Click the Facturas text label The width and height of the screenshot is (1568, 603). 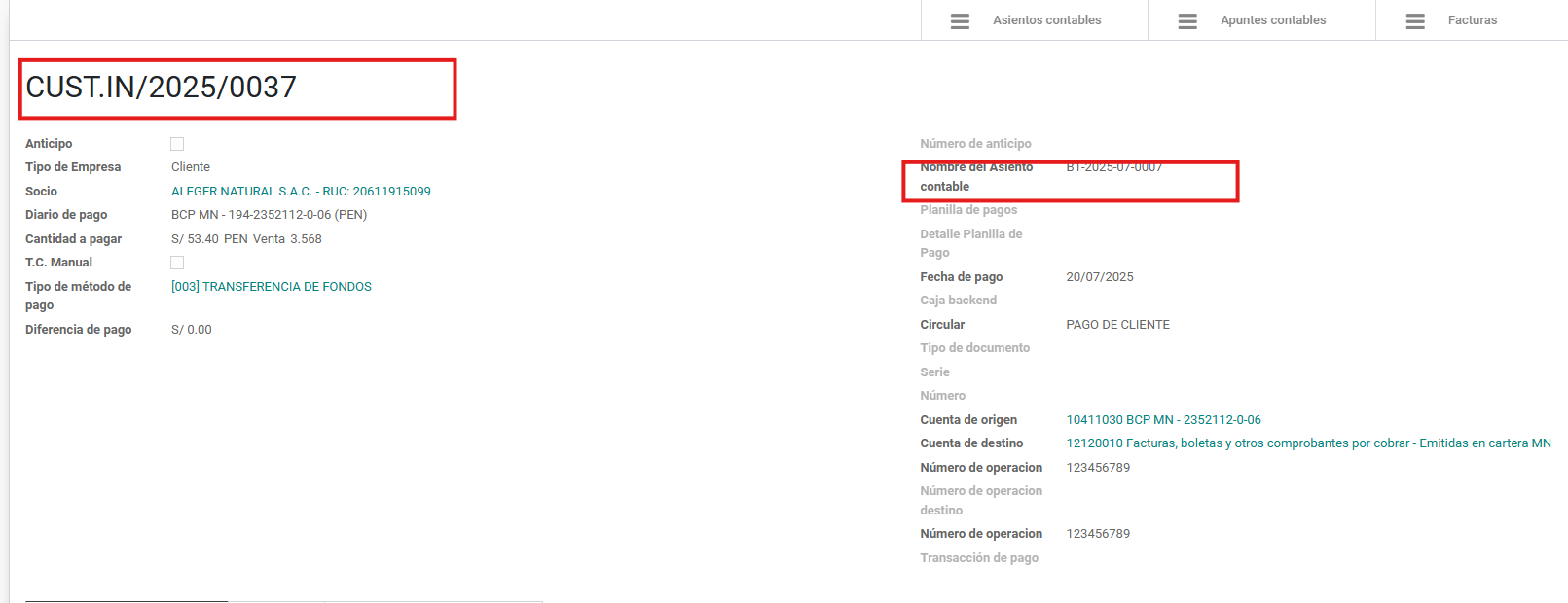point(1472,20)
